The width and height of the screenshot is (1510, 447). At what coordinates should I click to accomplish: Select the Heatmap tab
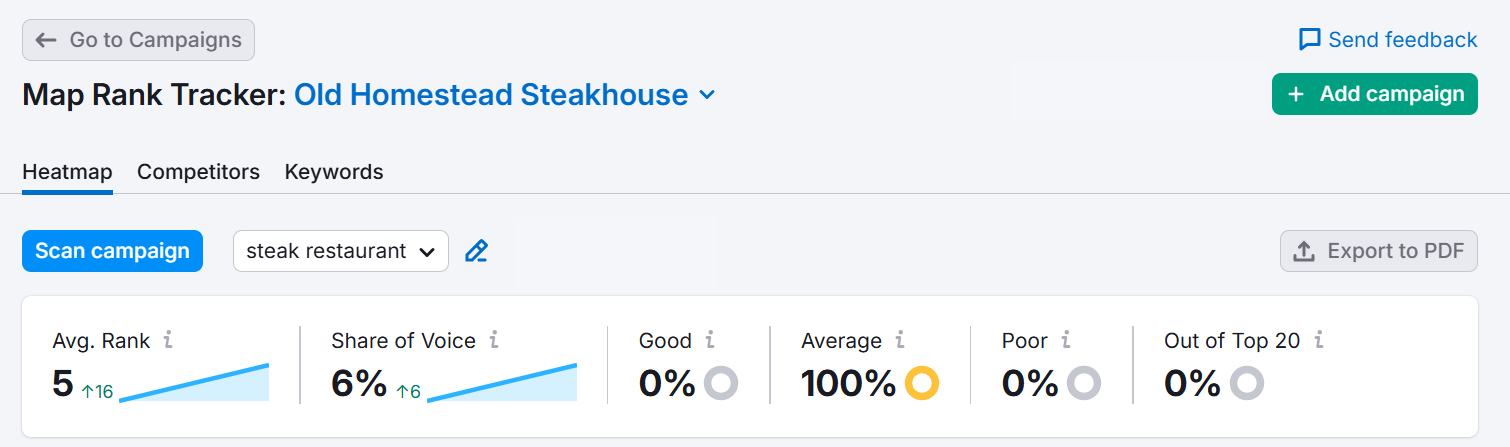pos(67,172)
